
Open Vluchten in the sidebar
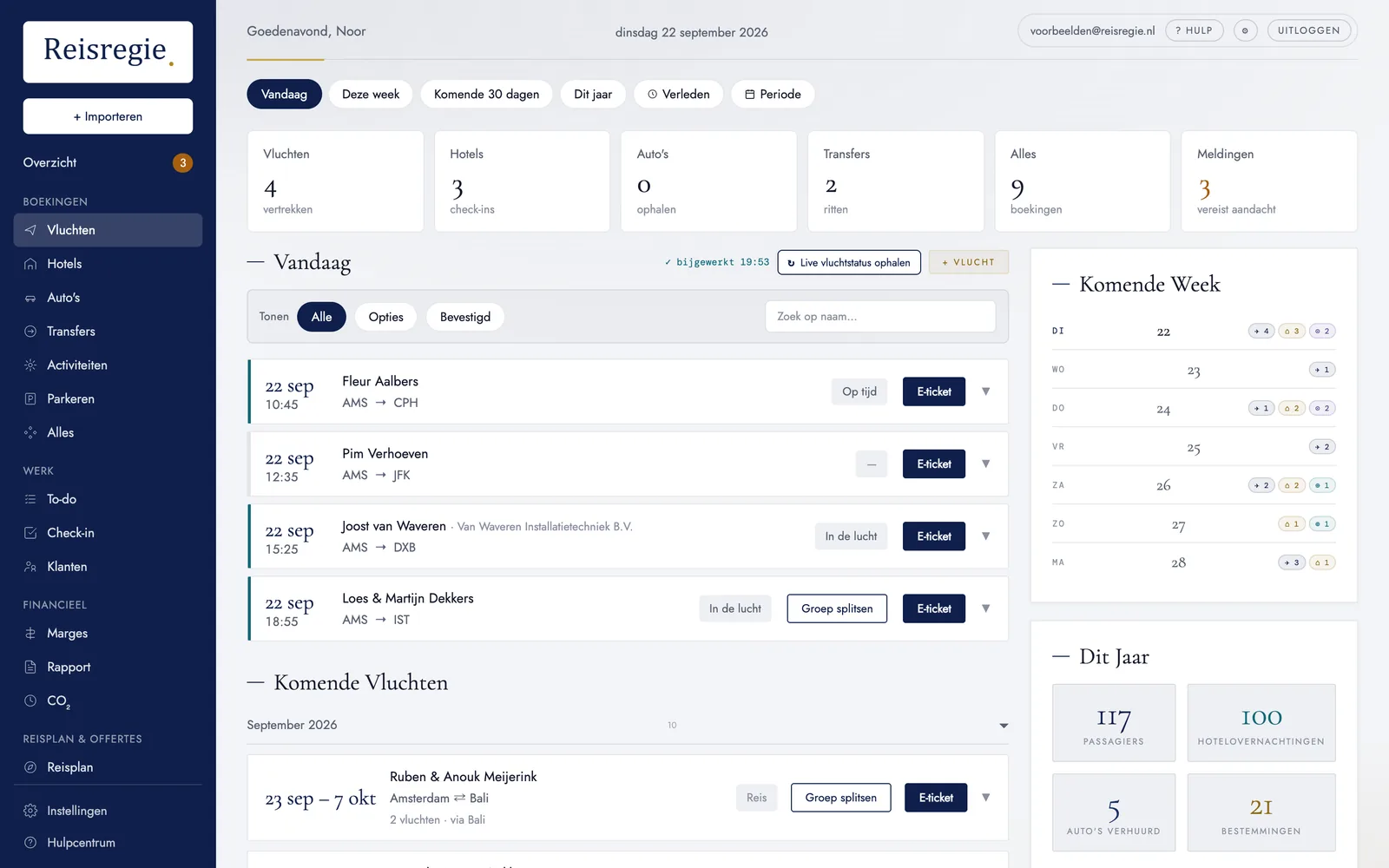point(108,230)
